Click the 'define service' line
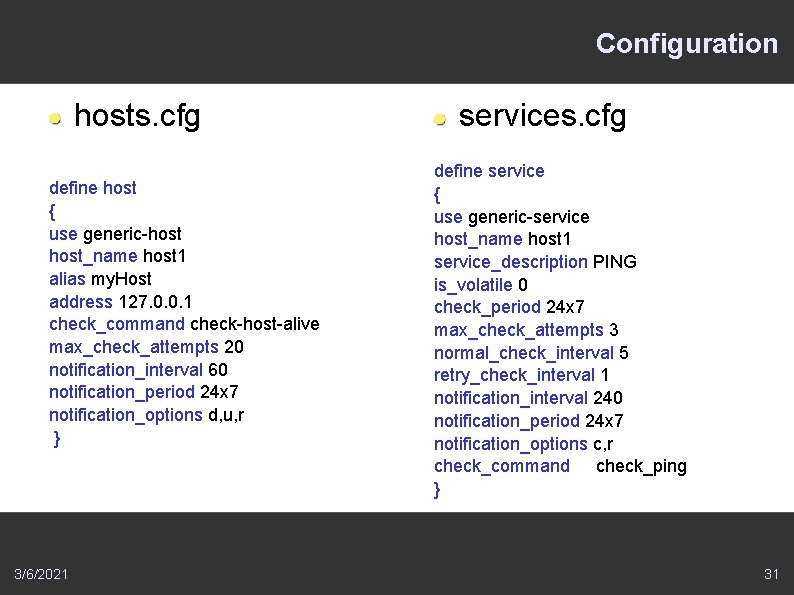The image size is (794, 595). [489, 171]
